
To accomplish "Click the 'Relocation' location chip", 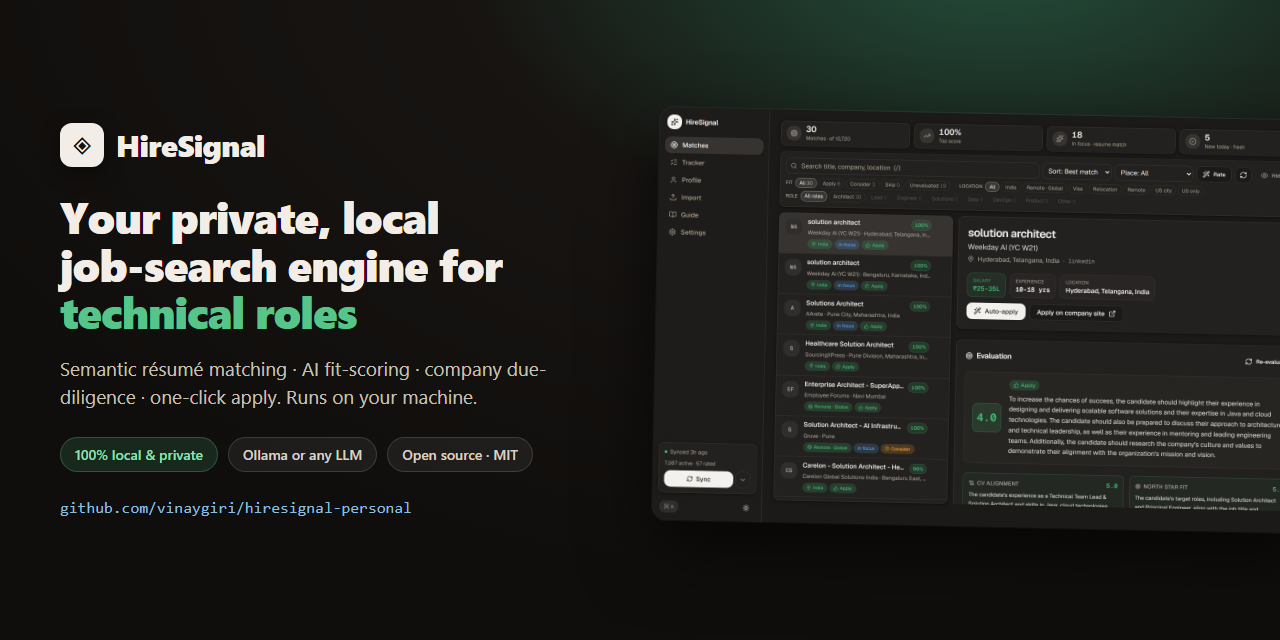I will click(1105, 189).
